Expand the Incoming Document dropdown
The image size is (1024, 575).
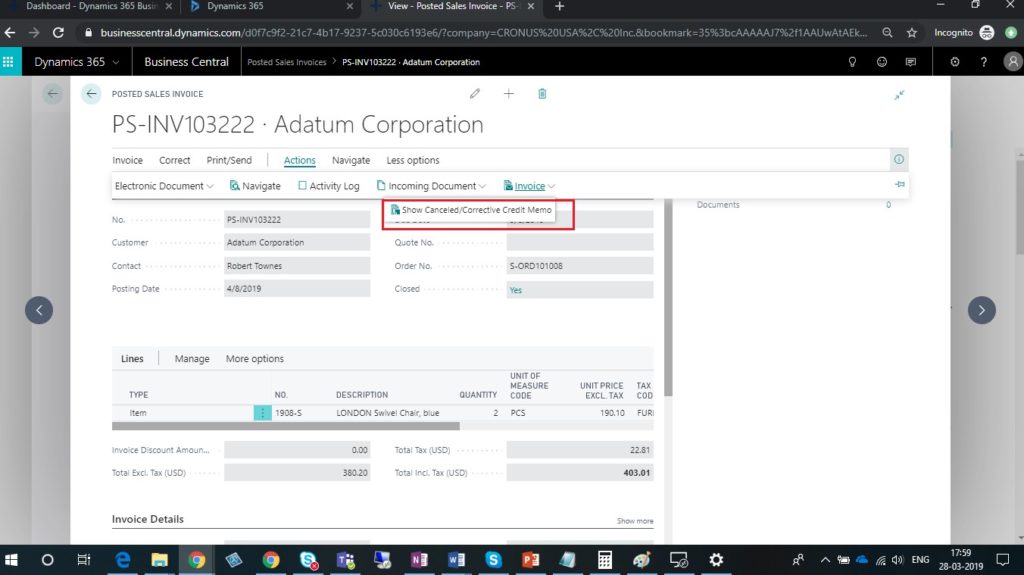point(432,186)
